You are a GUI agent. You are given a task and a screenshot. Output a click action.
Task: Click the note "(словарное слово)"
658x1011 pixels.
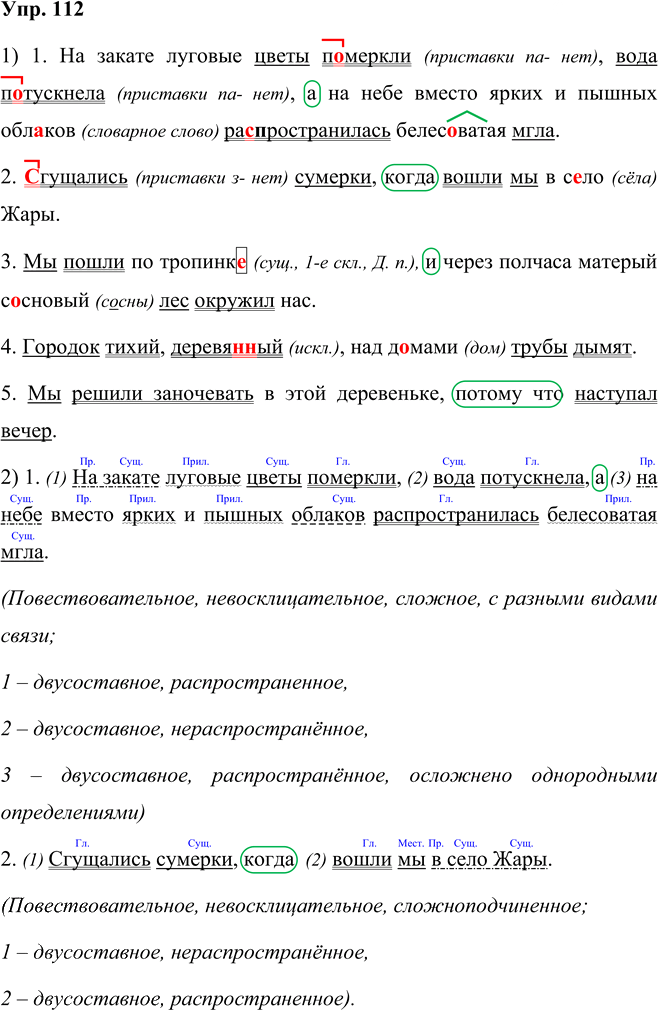click(x=151, y=132)
